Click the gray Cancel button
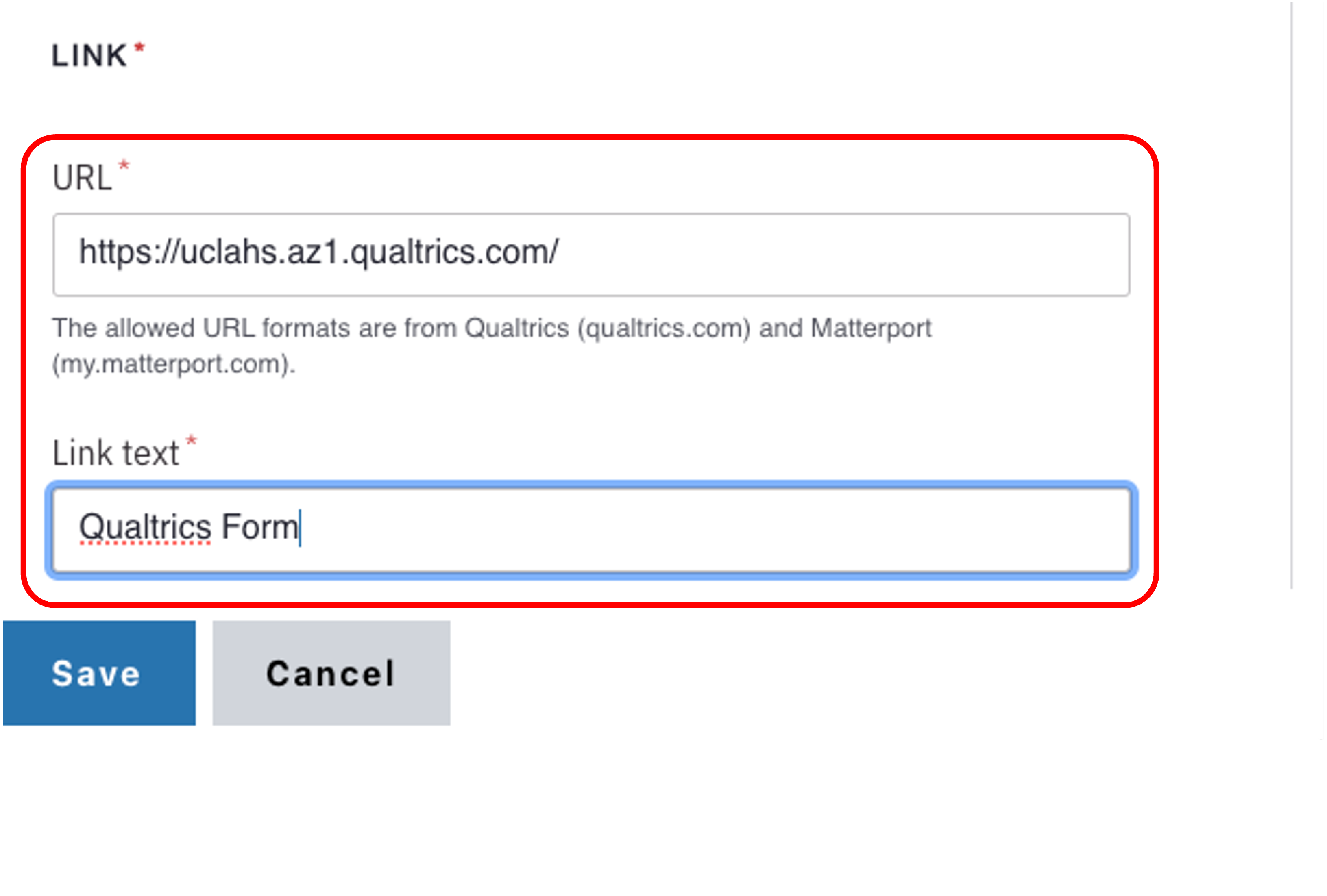 click(x=331, y=674)
